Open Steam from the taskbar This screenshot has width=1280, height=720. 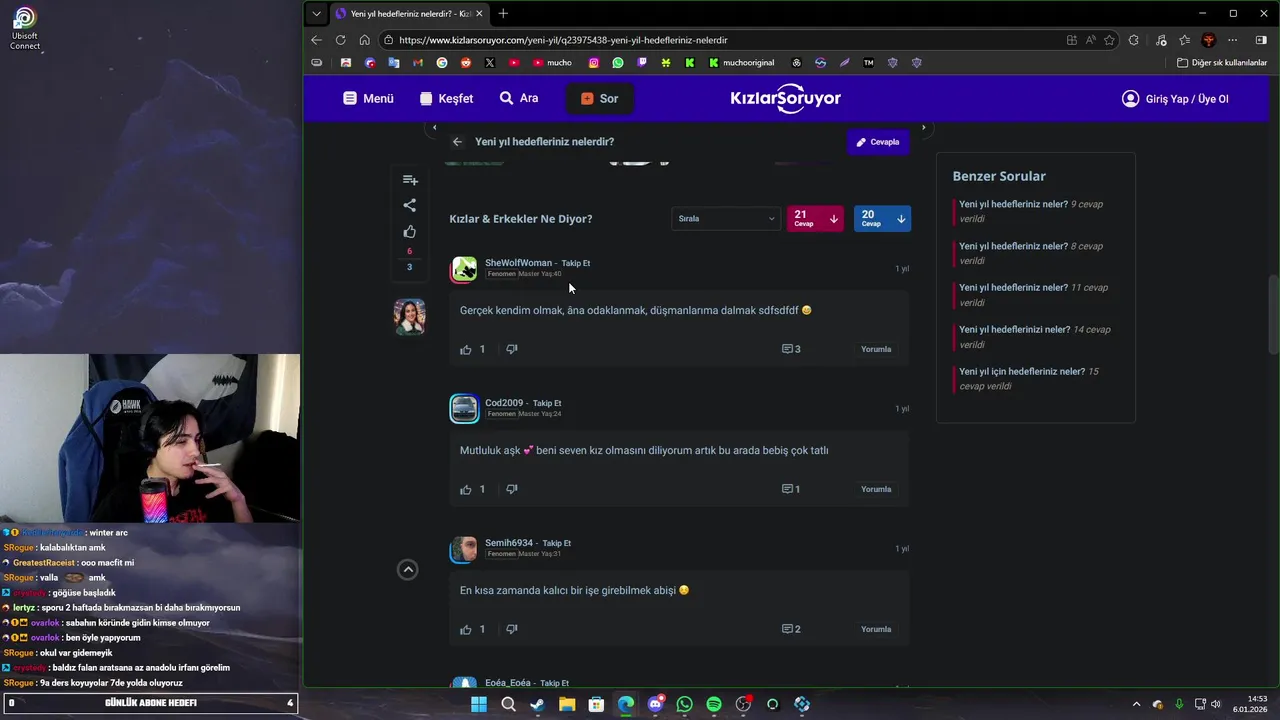(537, 704)
